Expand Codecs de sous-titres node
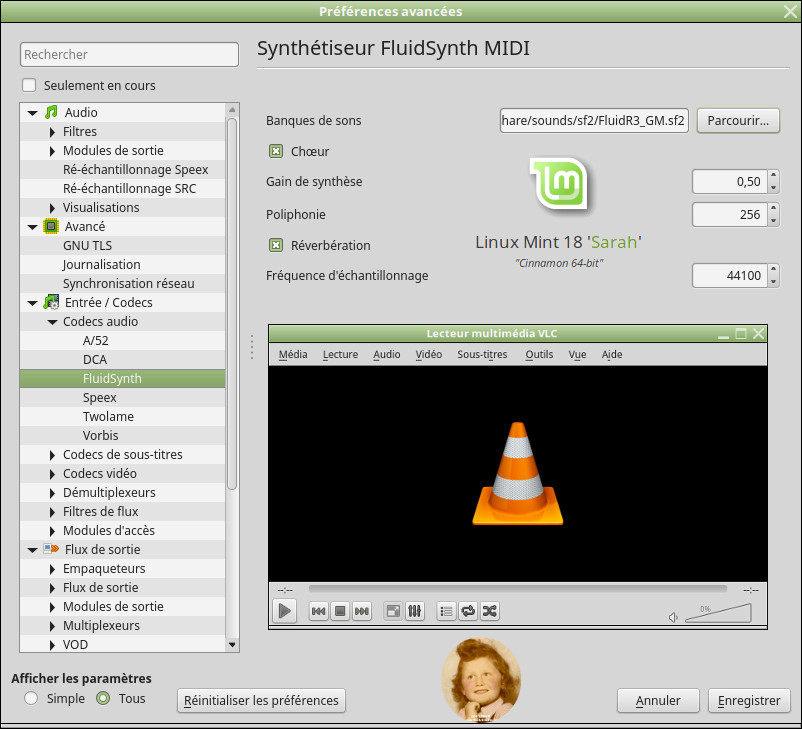This screenshot has width=802, height=729. pos(52,455)
